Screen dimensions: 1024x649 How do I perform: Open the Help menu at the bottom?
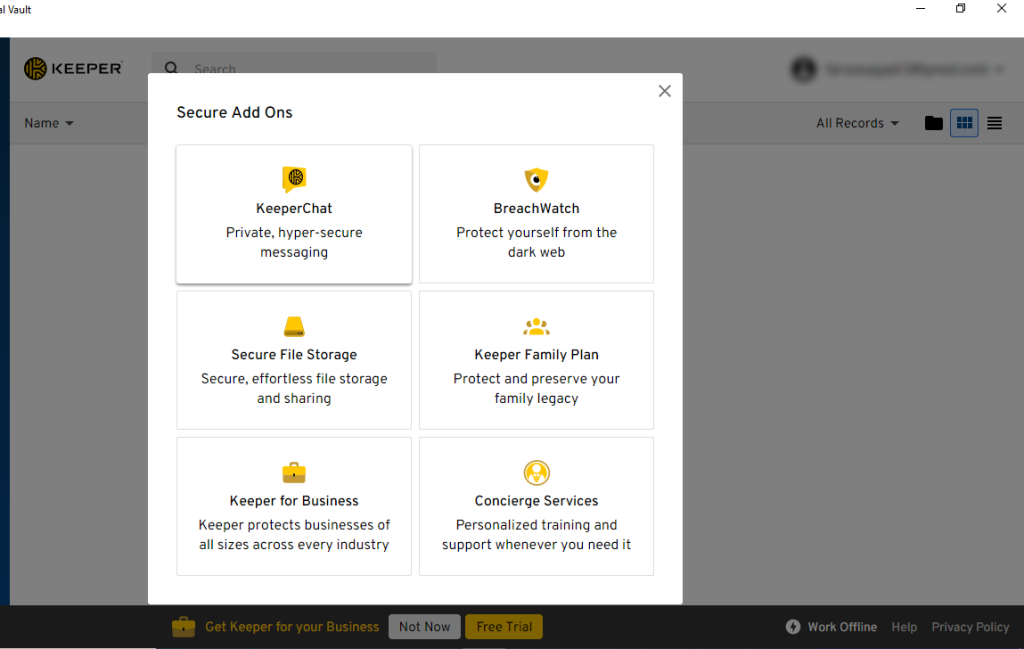click(904, 627)
